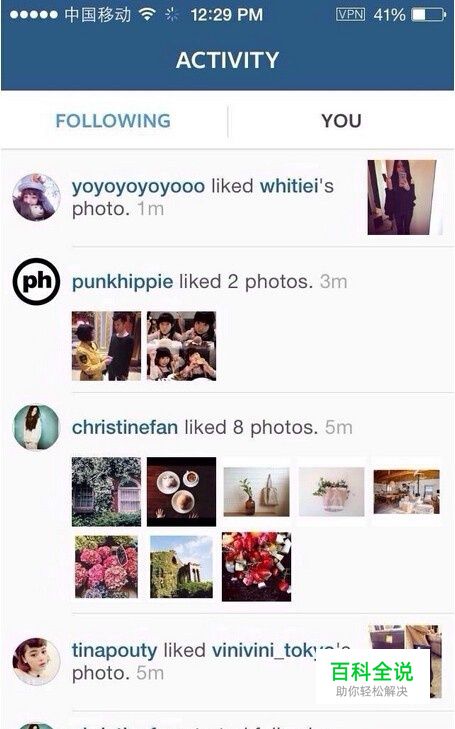Open the yoyoyoyoyooo username link
The width and height of the screenshot is (455, 729).
coord(138,186)
